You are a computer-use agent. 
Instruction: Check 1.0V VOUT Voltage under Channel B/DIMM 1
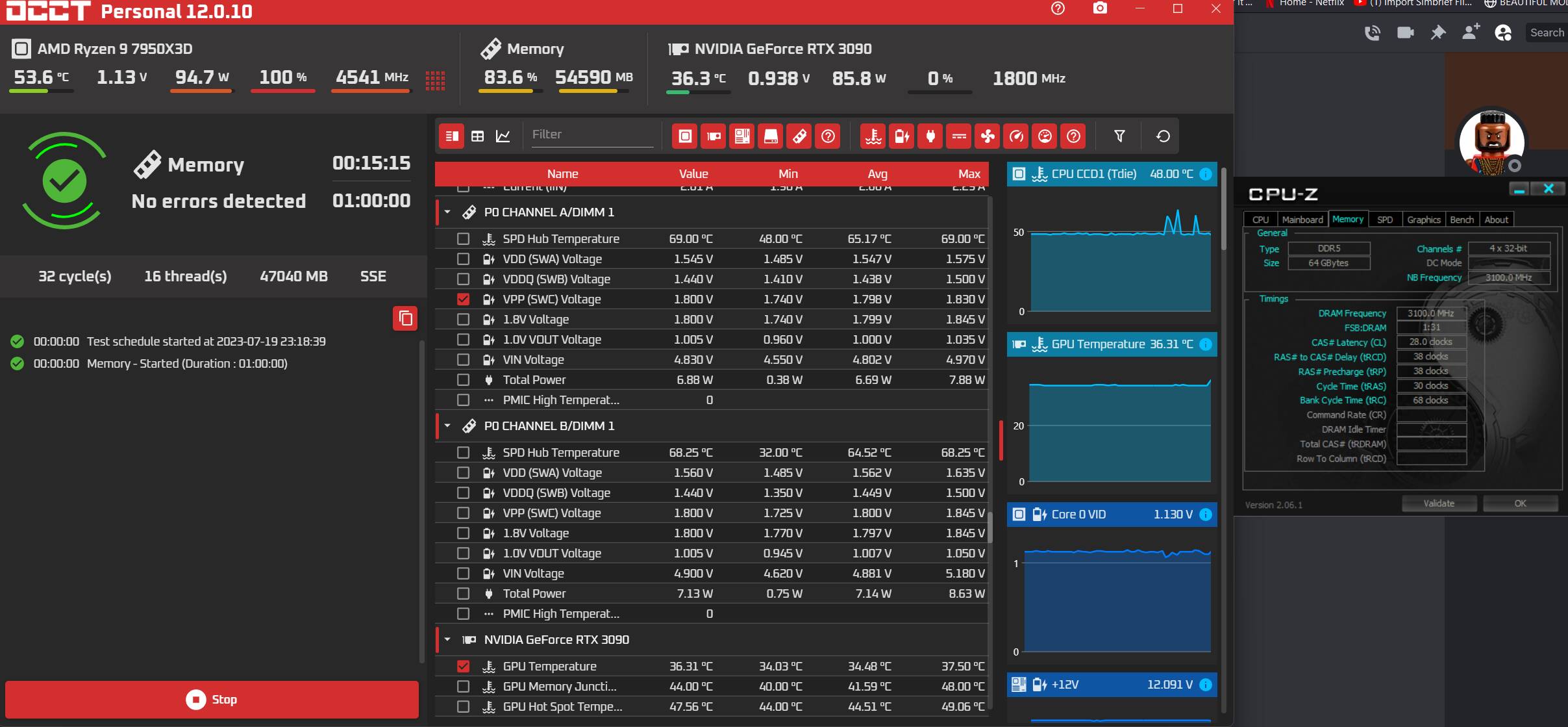click(463, 554)
